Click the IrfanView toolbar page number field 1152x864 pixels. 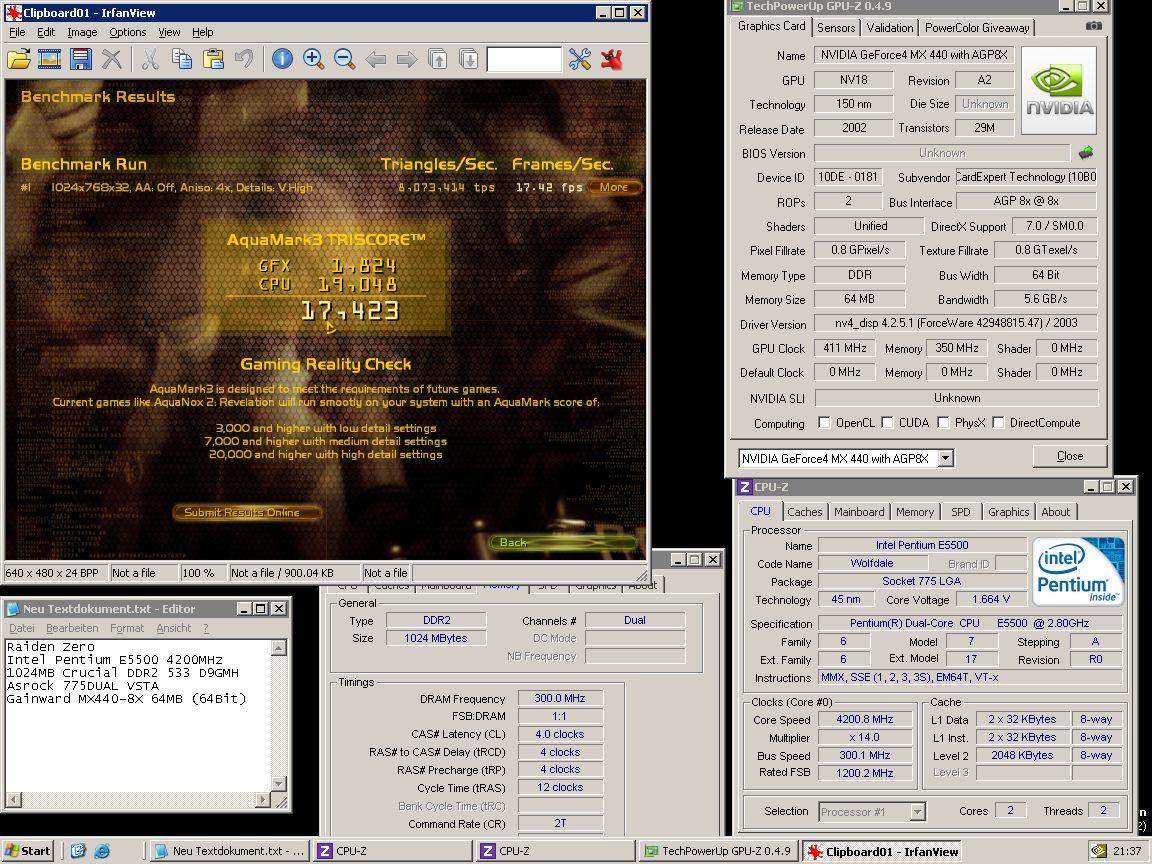click(x=524, y=59)
